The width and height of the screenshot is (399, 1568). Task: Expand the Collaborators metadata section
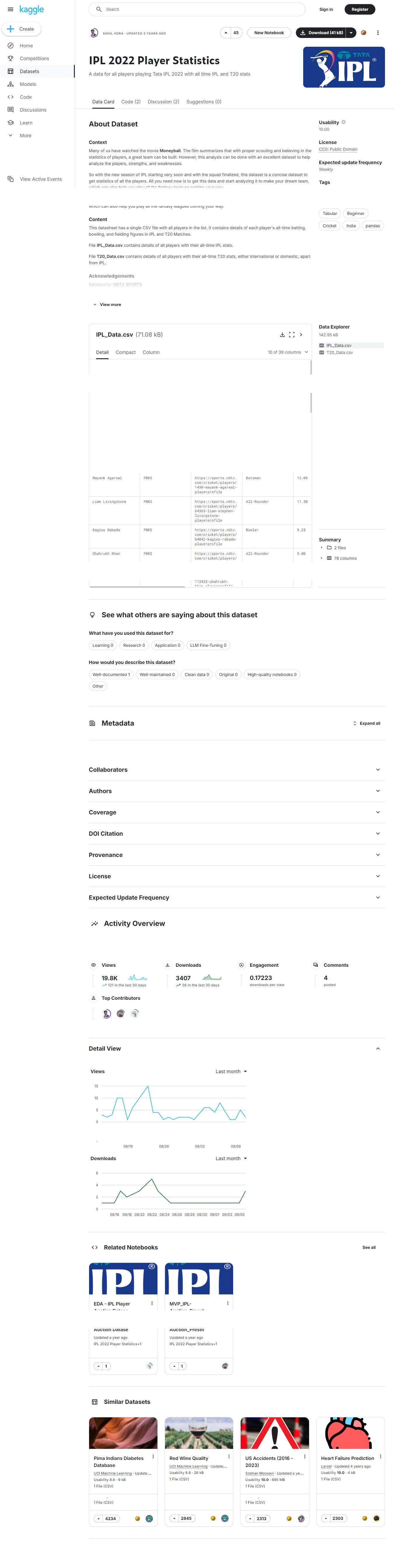pos(236,770)
